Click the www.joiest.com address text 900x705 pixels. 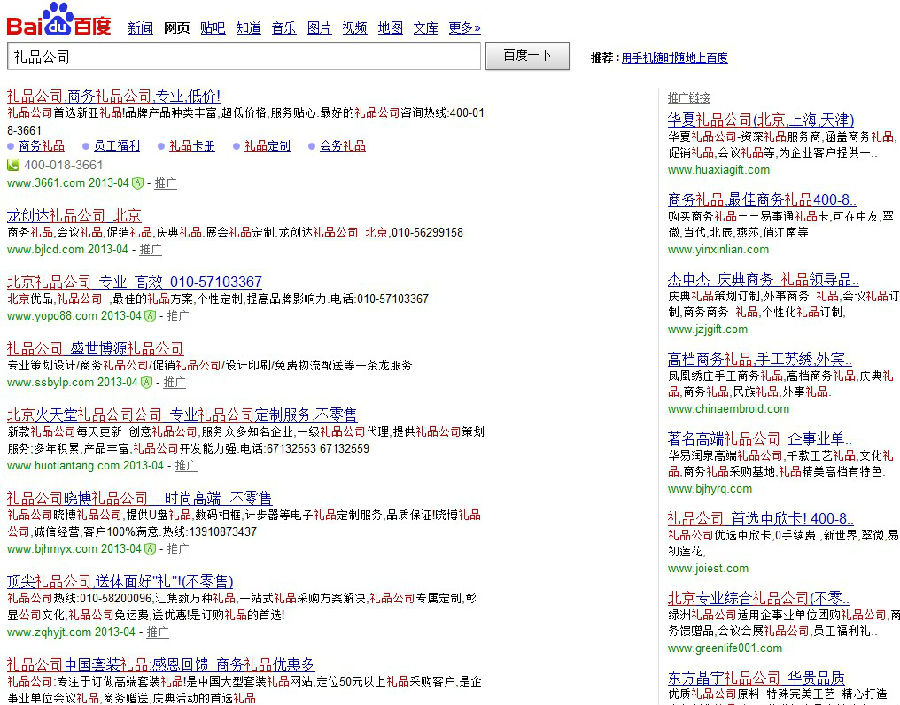pos(709,568)
